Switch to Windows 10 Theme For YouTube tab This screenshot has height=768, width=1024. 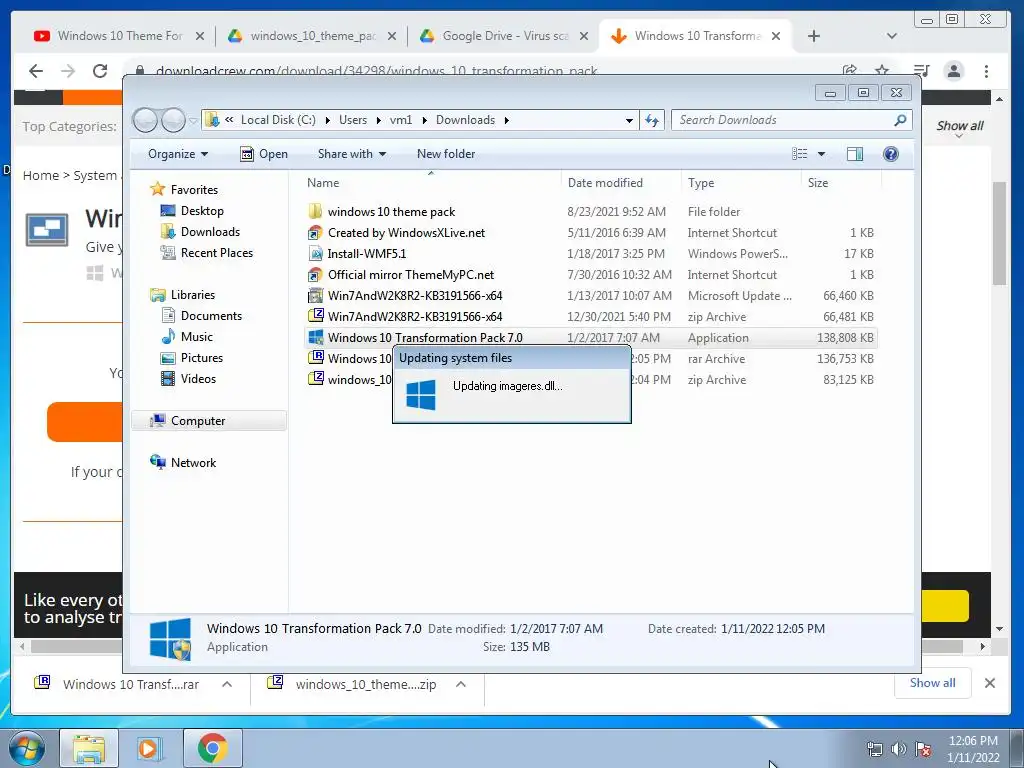[x=119, y=36]
